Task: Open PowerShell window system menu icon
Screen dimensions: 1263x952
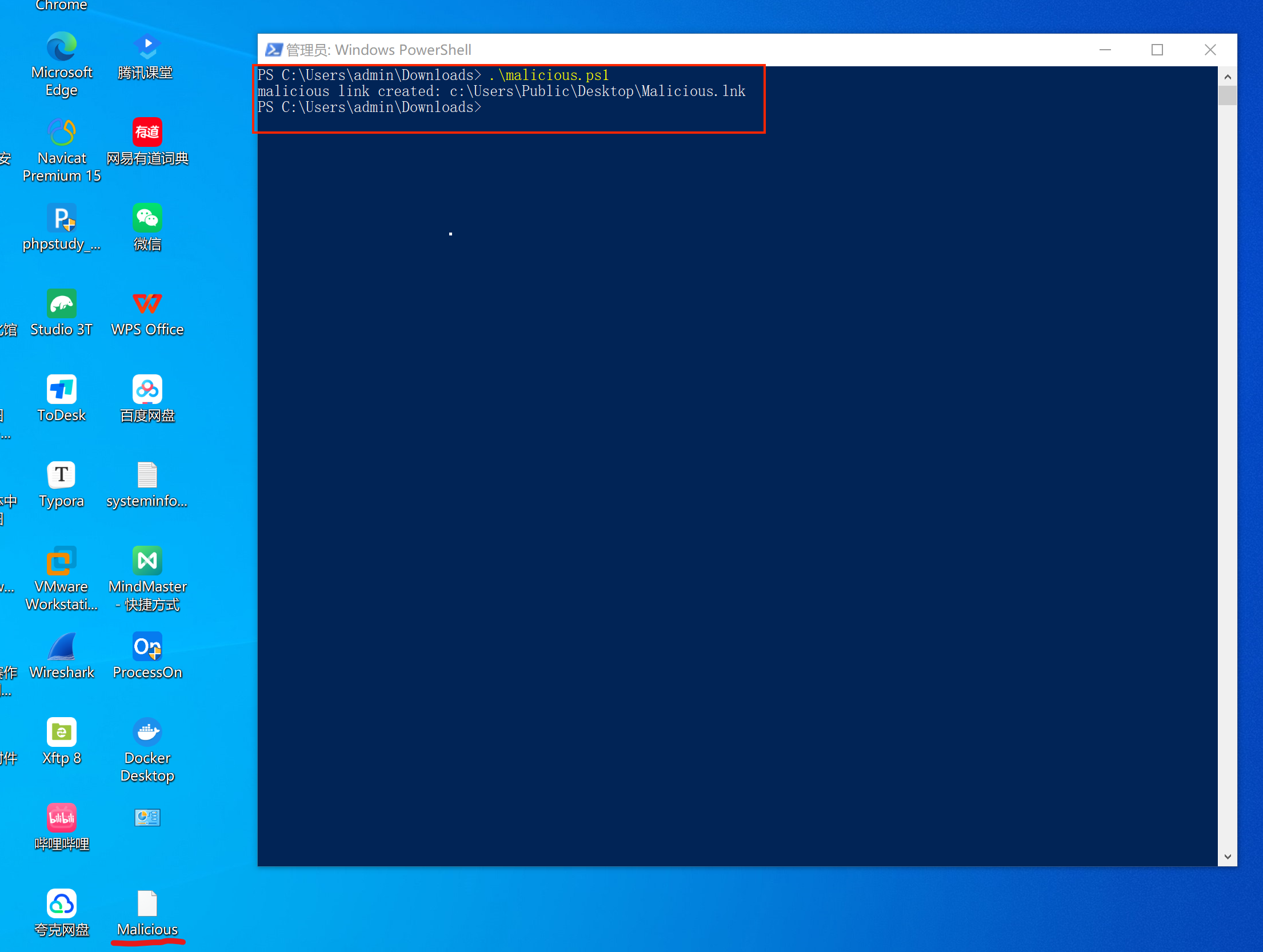Action: pyautogui.click(x=273, y=50)
